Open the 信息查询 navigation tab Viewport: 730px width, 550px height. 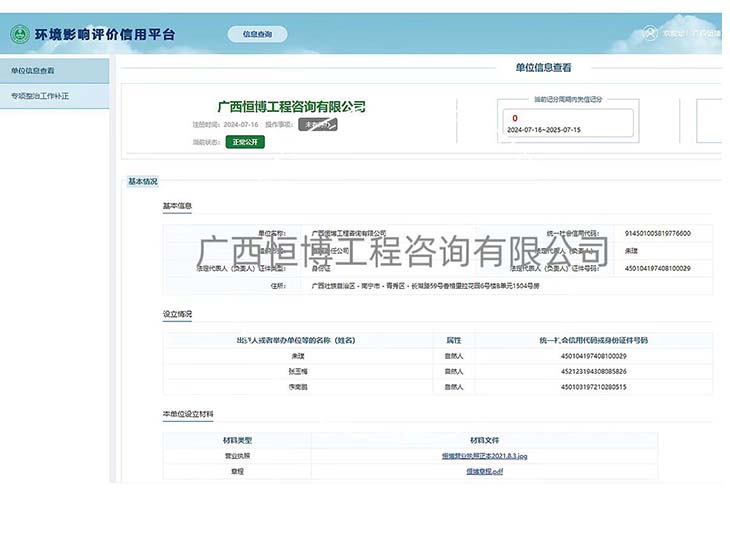(257, 34)
